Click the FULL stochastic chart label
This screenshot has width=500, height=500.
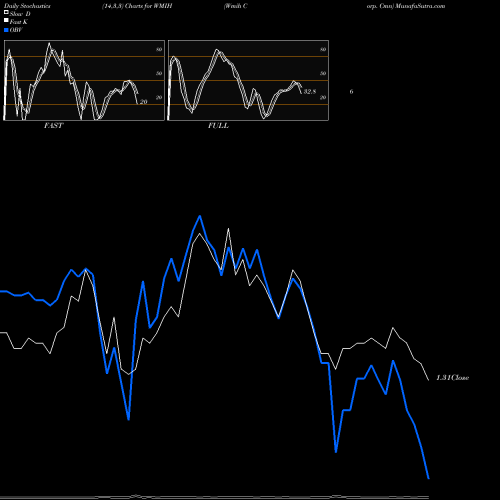pyautogui.click(x=218, y=126)
